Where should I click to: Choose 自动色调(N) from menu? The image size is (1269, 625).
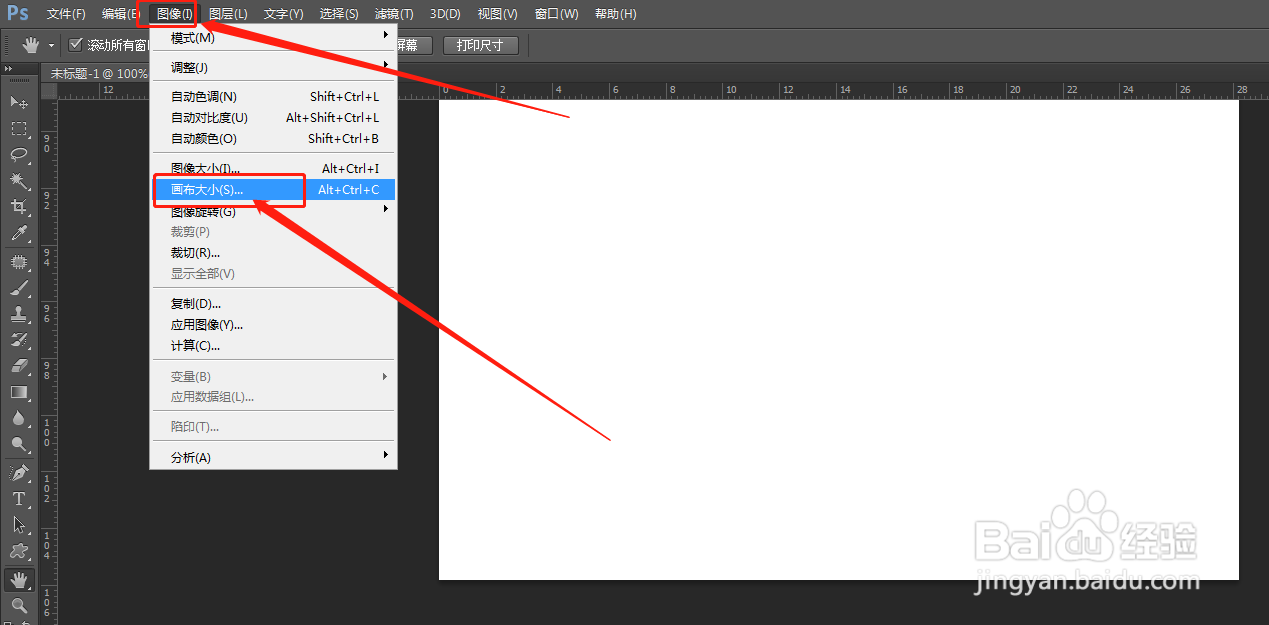click(272, 97)
